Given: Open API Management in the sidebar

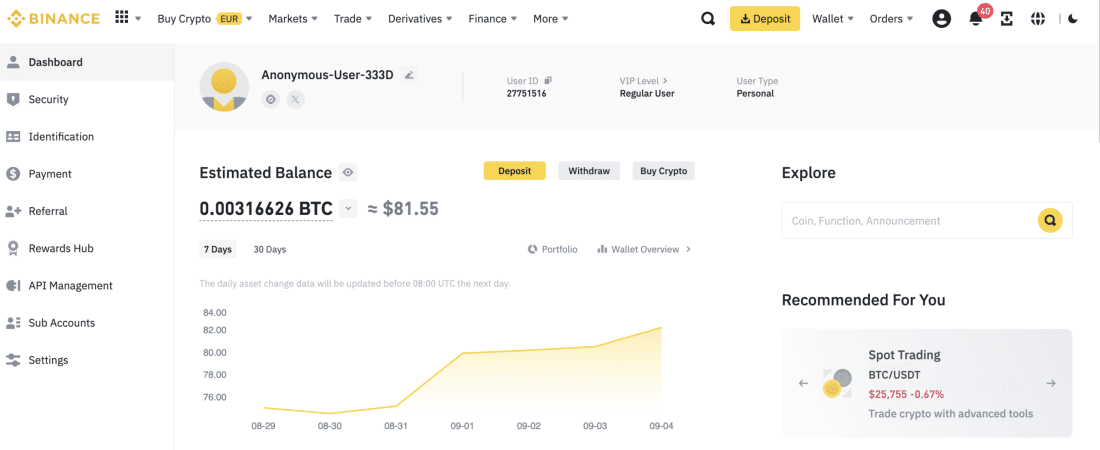Looking at the screenshot, I should click(x=87, y=285).
